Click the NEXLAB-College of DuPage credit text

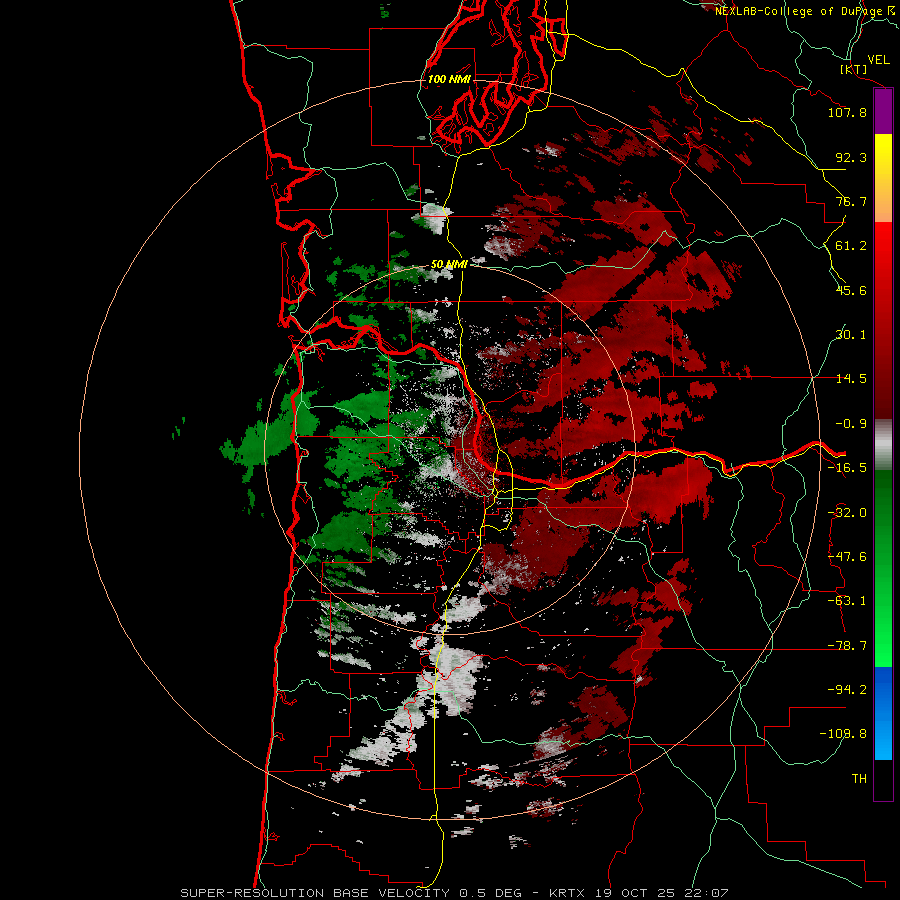(x=805, y=11)
